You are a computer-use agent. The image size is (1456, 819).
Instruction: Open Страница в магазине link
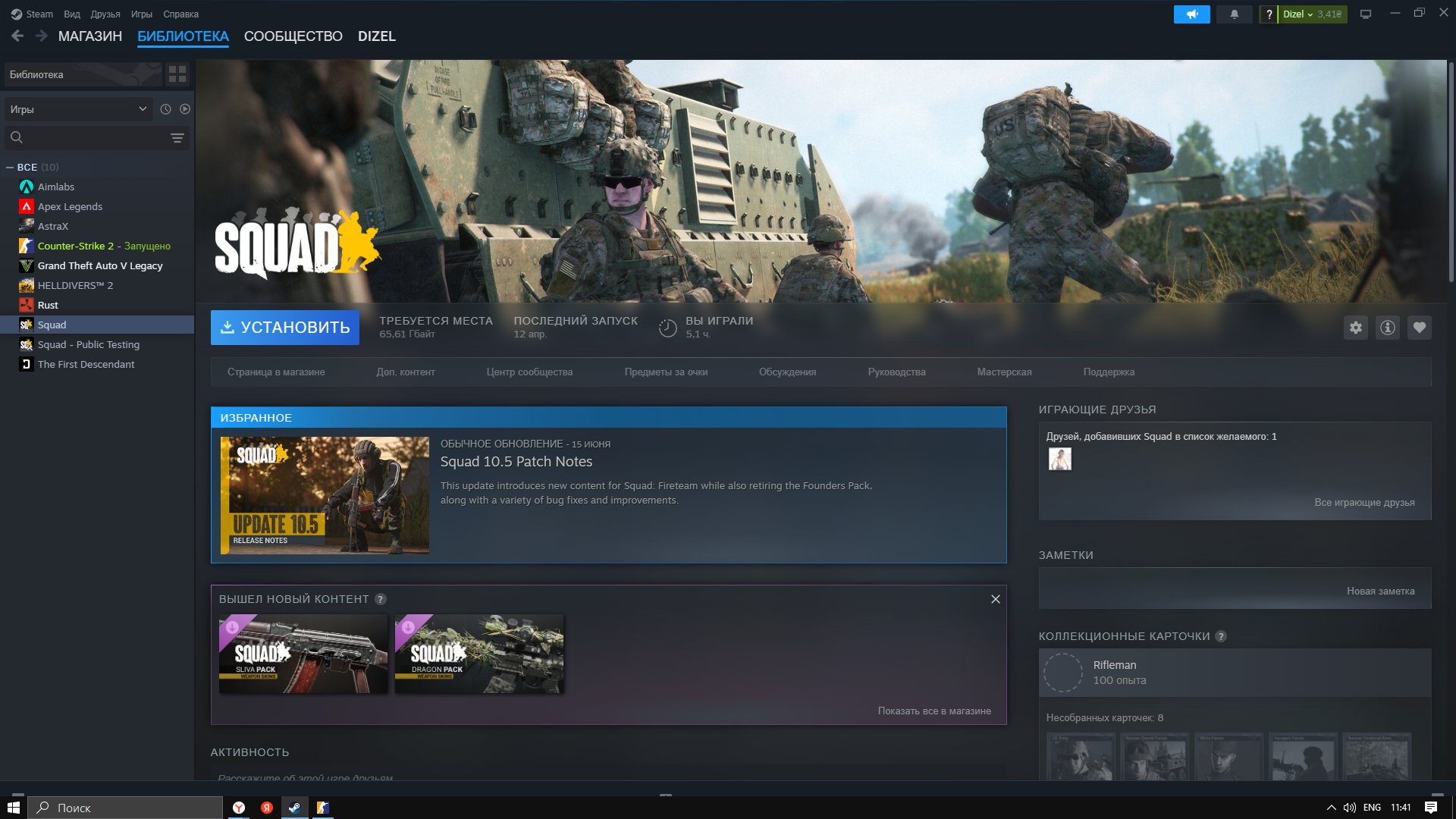coord(276,372)
